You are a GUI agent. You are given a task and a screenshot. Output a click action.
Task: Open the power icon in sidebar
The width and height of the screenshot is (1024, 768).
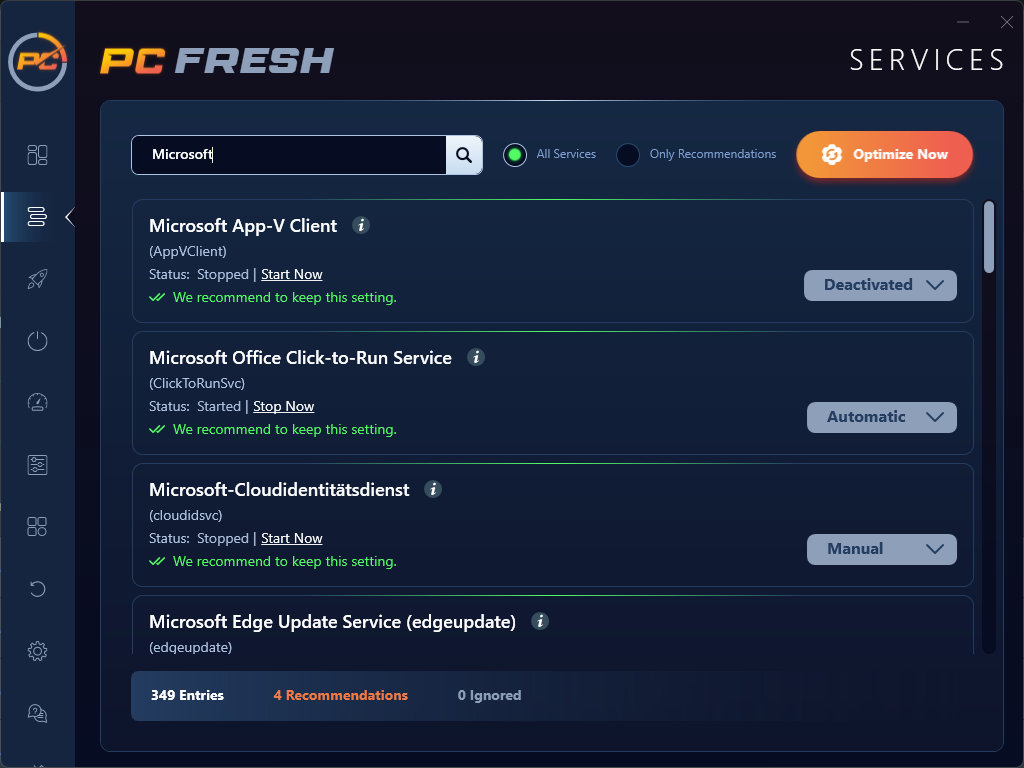[37, 340]
